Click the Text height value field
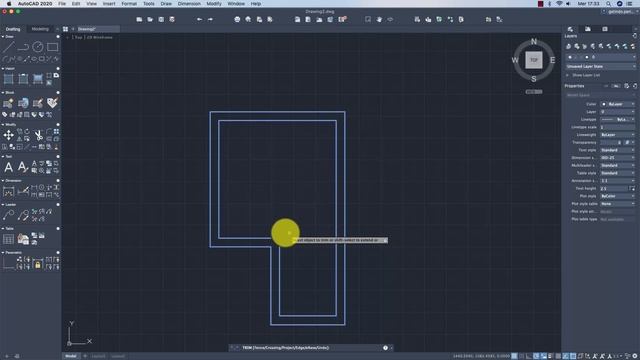 tap(613, 189)
